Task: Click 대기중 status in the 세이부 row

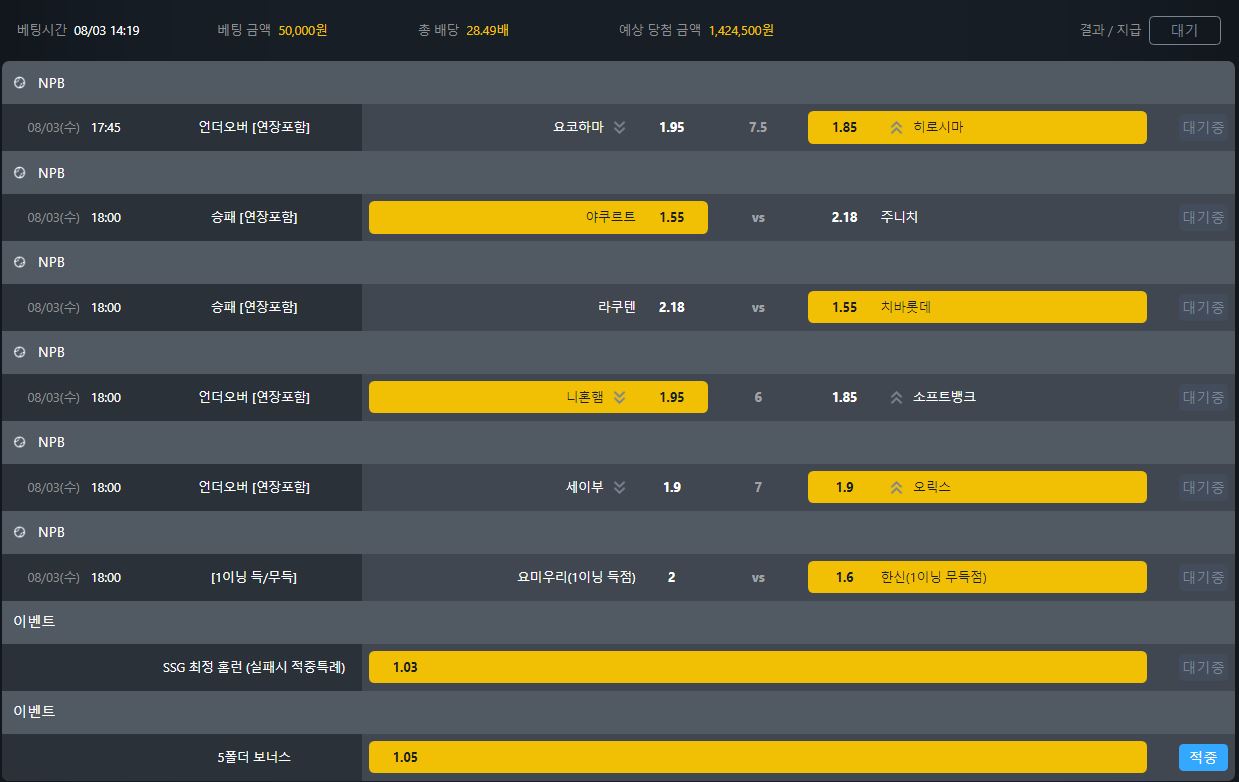Action: click(x=1202, y=487)
